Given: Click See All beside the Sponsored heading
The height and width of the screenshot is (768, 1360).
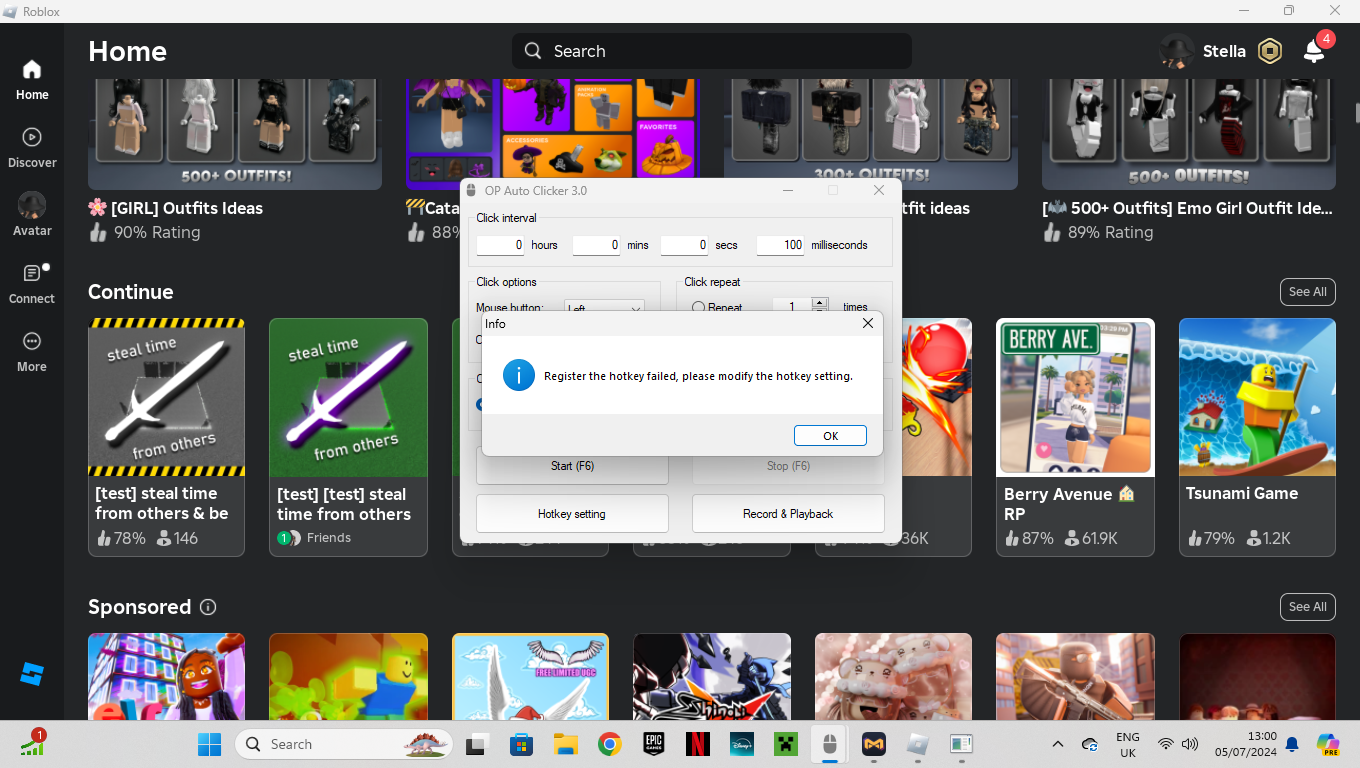Looking at the screenshot, I should pyautogui.click(x=1308, y=607).
